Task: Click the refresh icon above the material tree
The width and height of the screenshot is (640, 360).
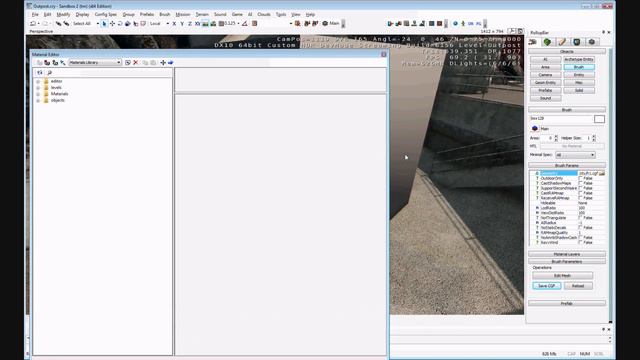Action: 40,73
